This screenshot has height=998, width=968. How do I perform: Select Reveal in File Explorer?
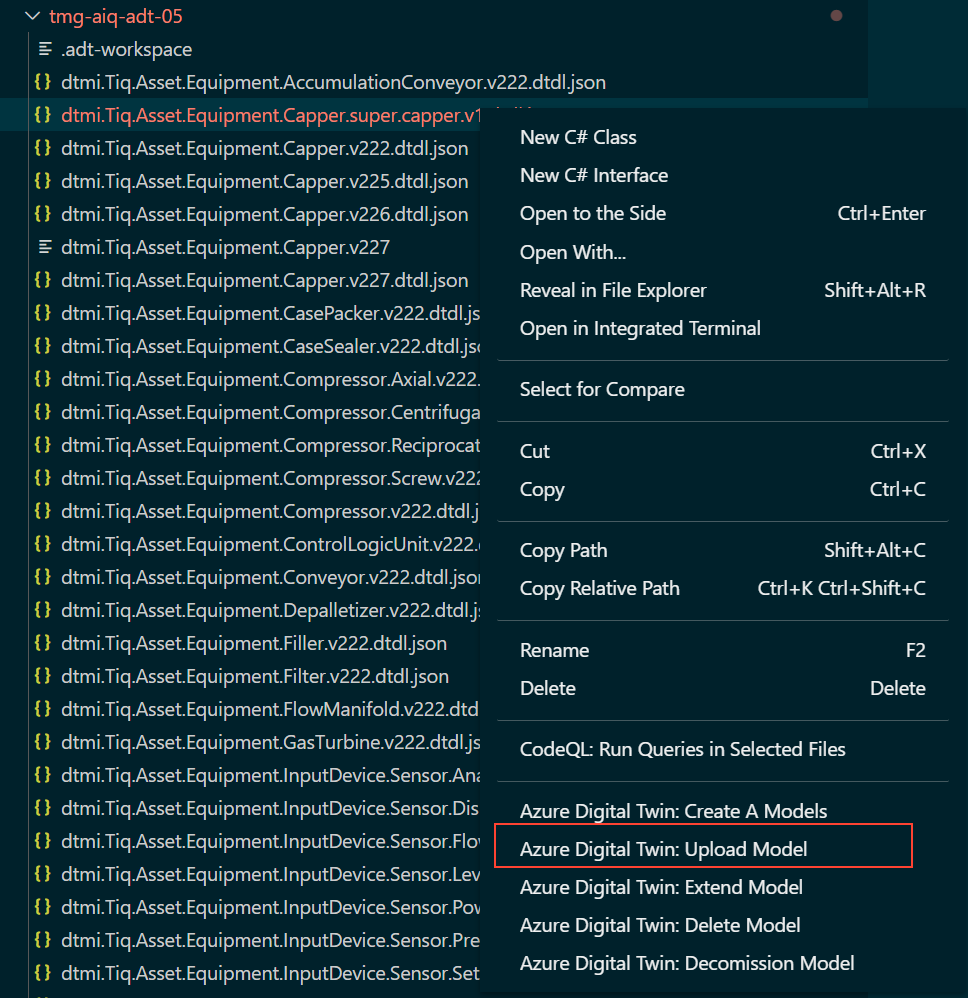pyautogui.click(x=722, y=291)
